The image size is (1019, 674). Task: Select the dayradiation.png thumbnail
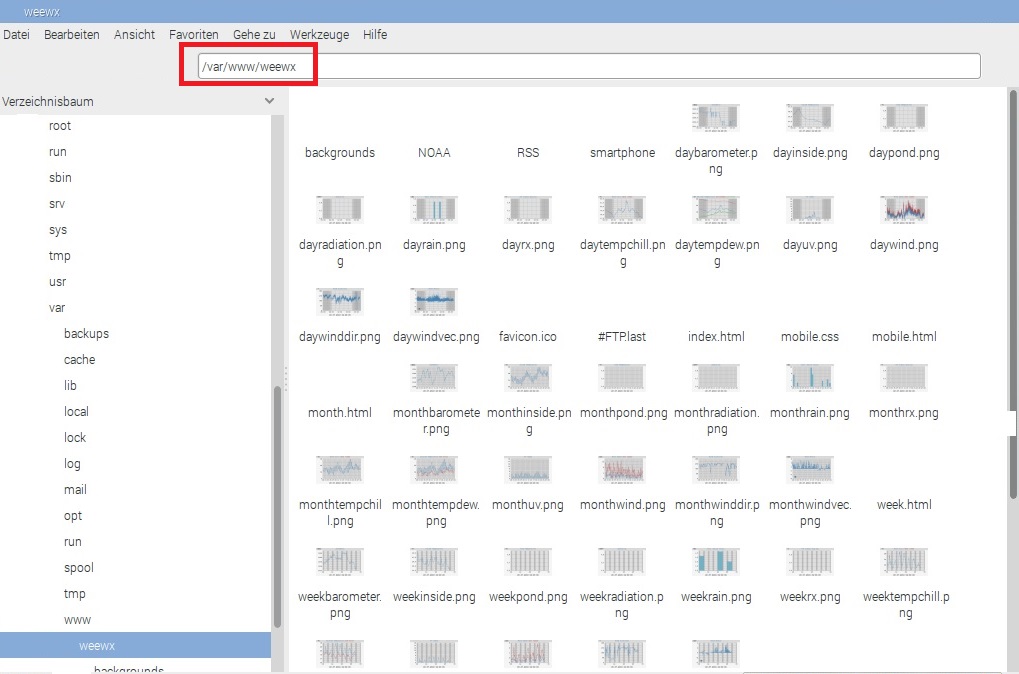[339, 209]
